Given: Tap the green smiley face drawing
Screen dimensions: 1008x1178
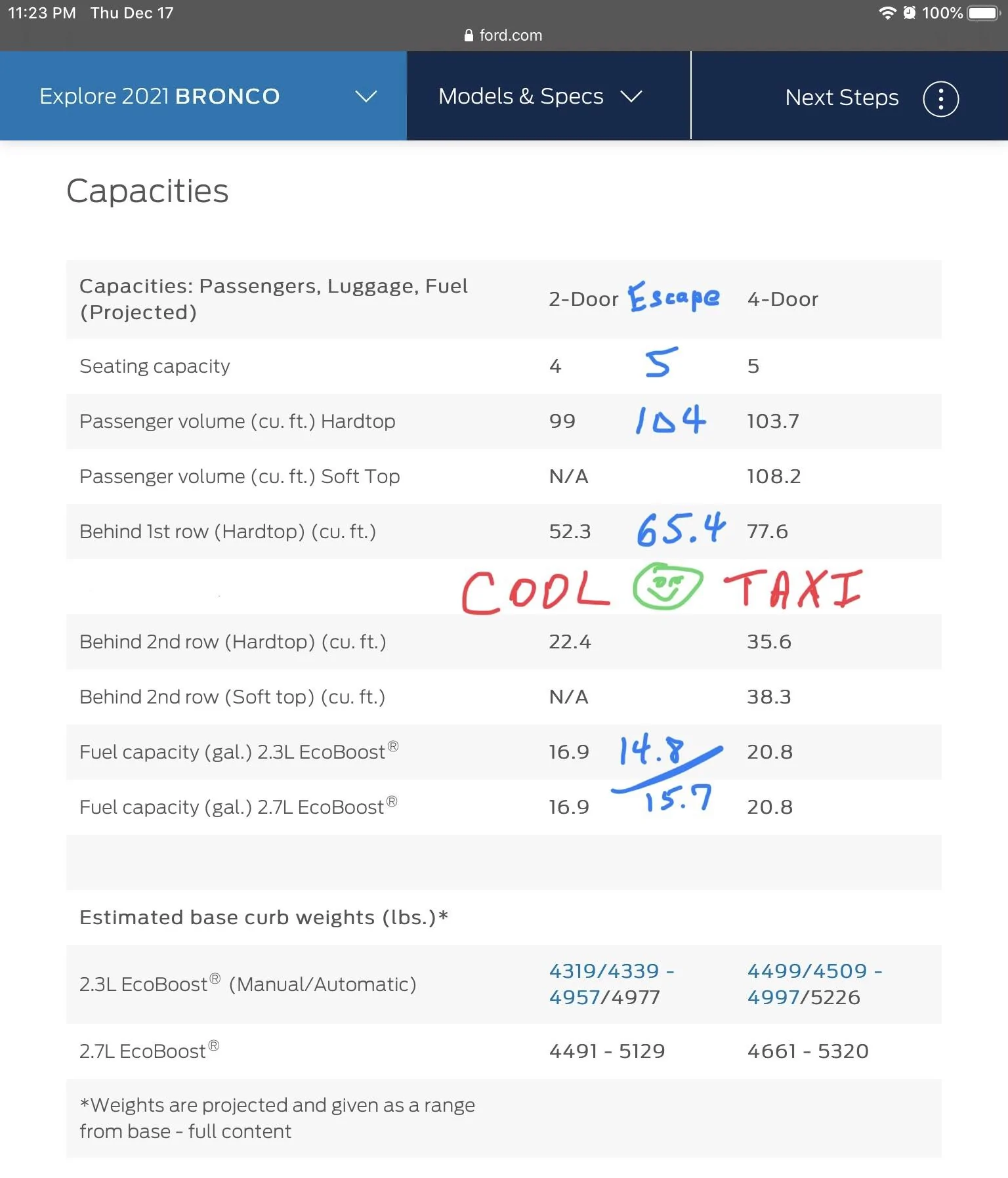Looking at the screenshot, I should pos(667,585).
